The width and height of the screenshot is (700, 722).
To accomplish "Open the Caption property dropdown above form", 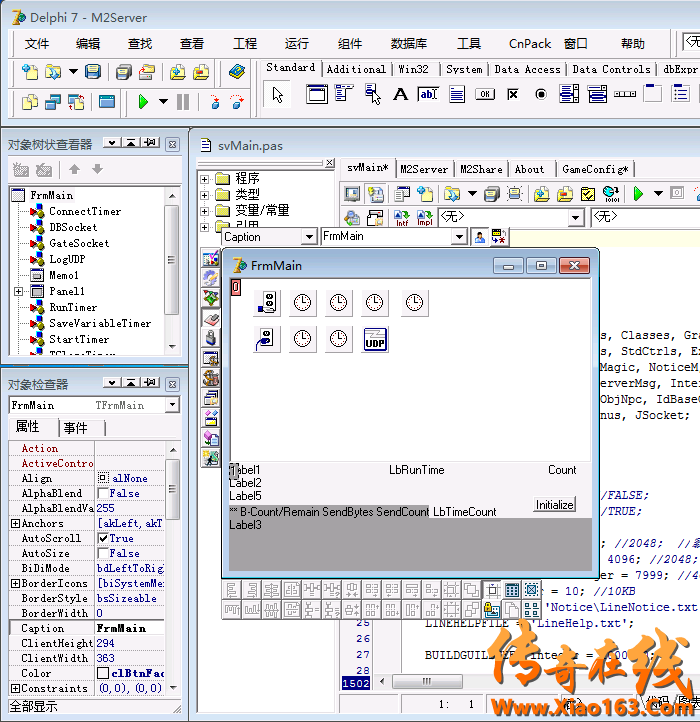I will click(309, 237).
